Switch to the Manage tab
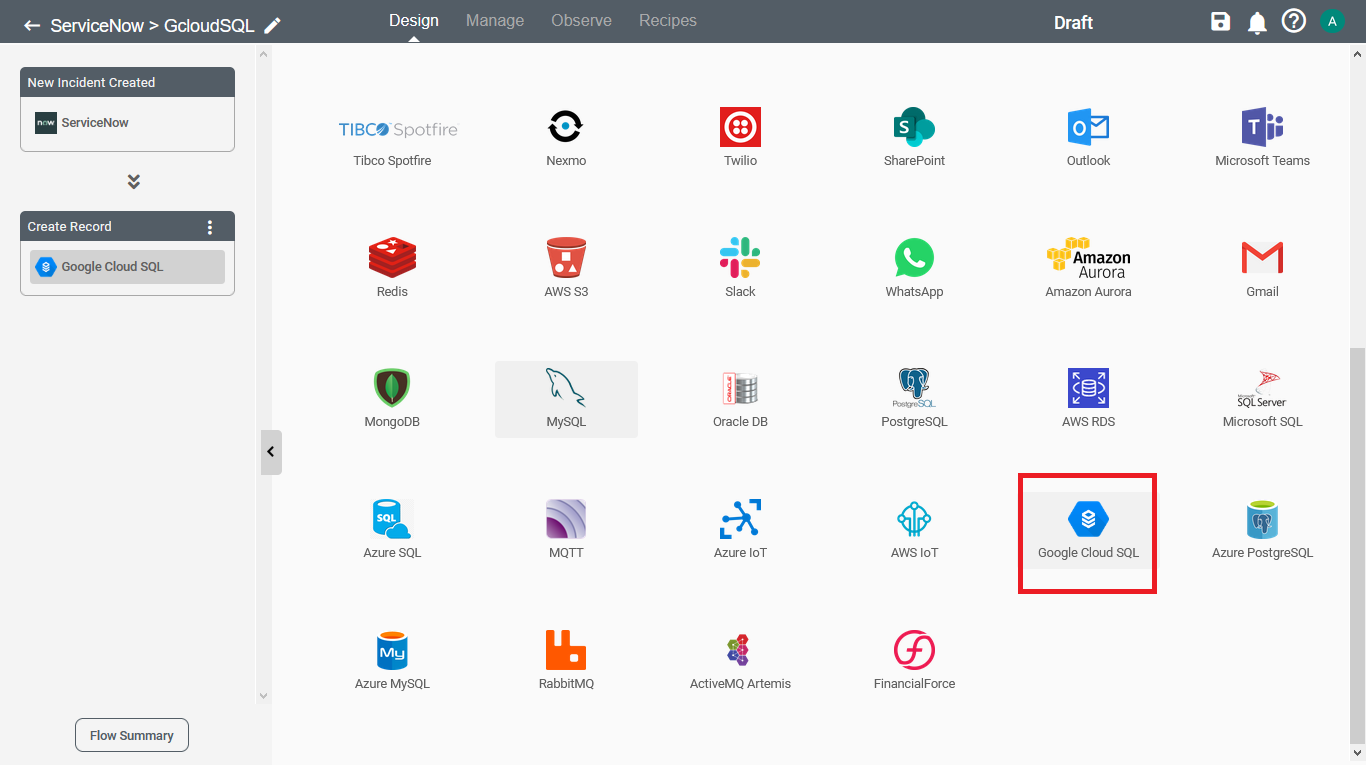The height and width of the screenshot is (765, 1366). 495,20
